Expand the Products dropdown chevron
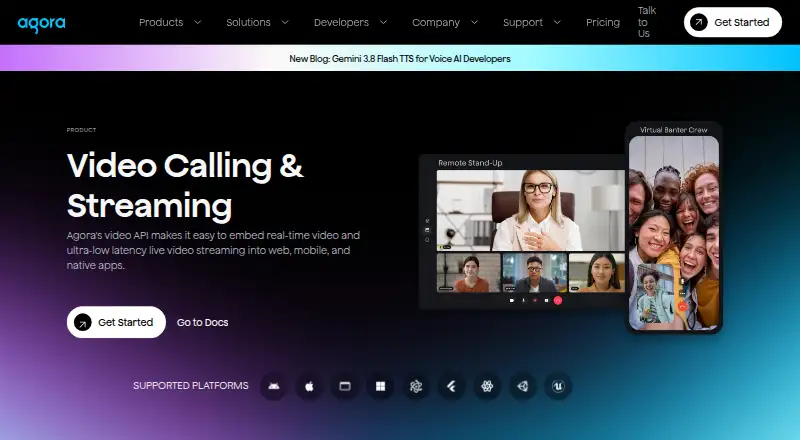Screen dimensions: 800x440 pyautogui.click(x=197, y=22)
